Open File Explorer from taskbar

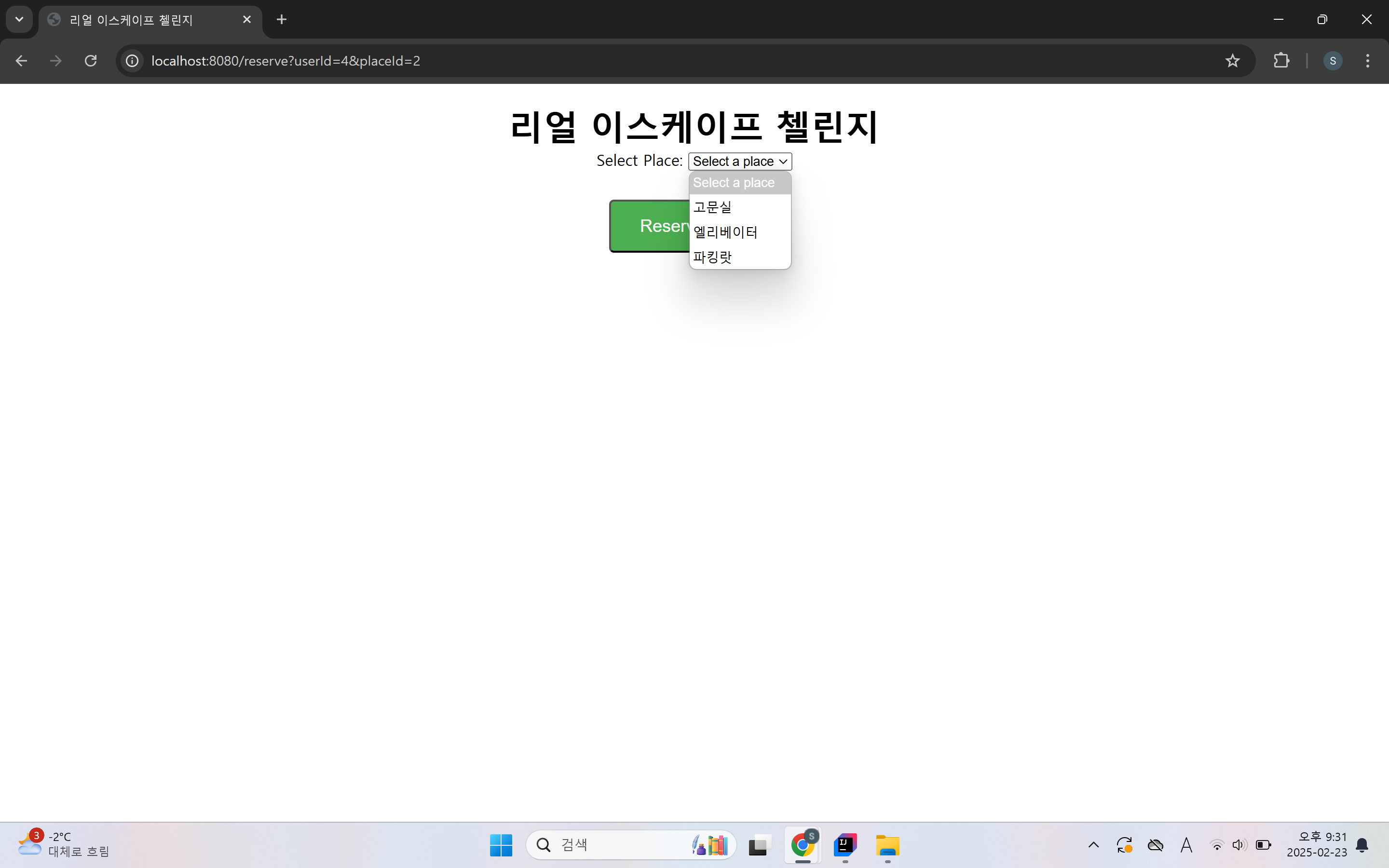[887, 845]
